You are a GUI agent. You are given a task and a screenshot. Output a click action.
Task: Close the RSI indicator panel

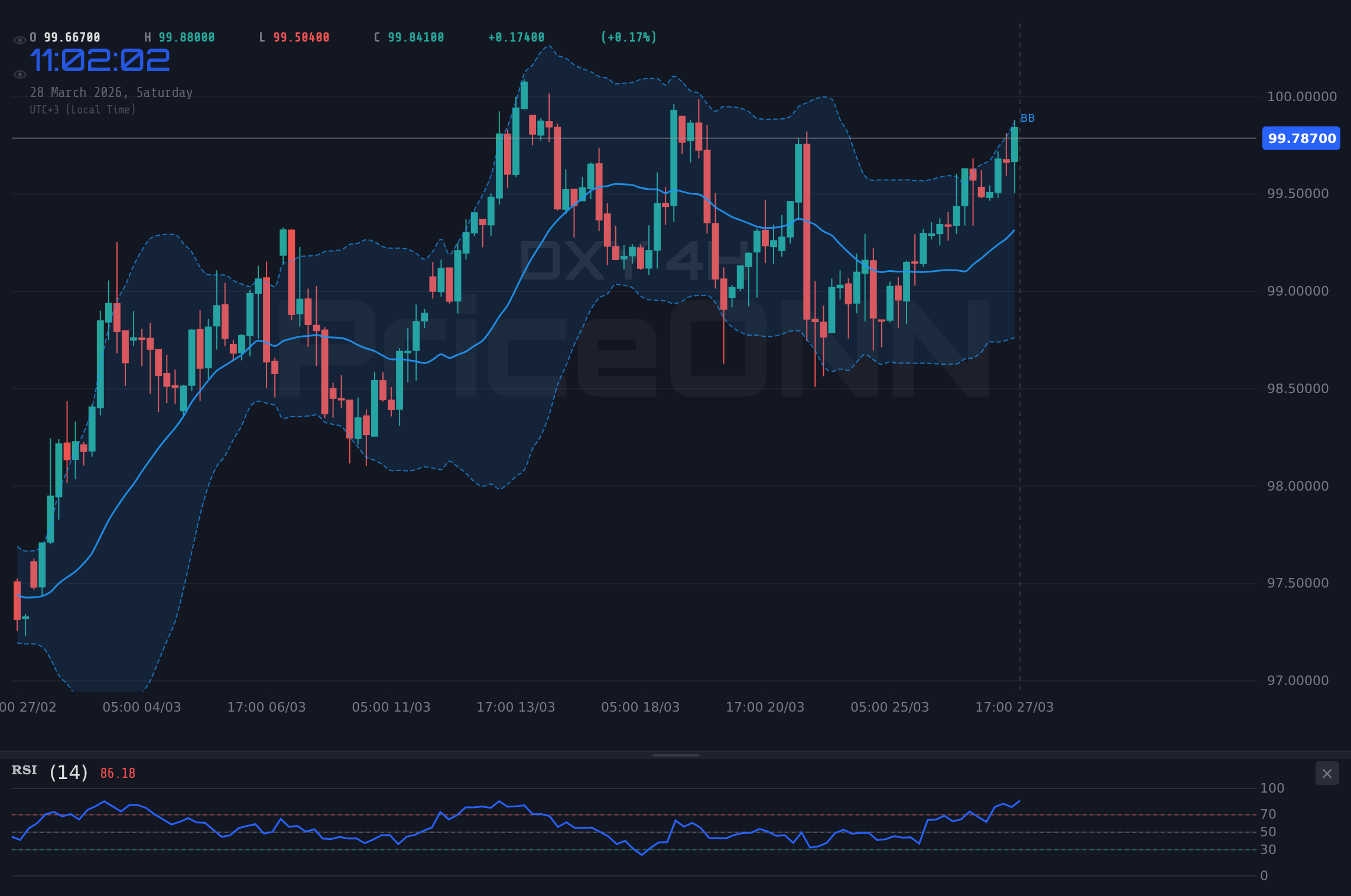pyautogui.click(x=1327, y=773)
